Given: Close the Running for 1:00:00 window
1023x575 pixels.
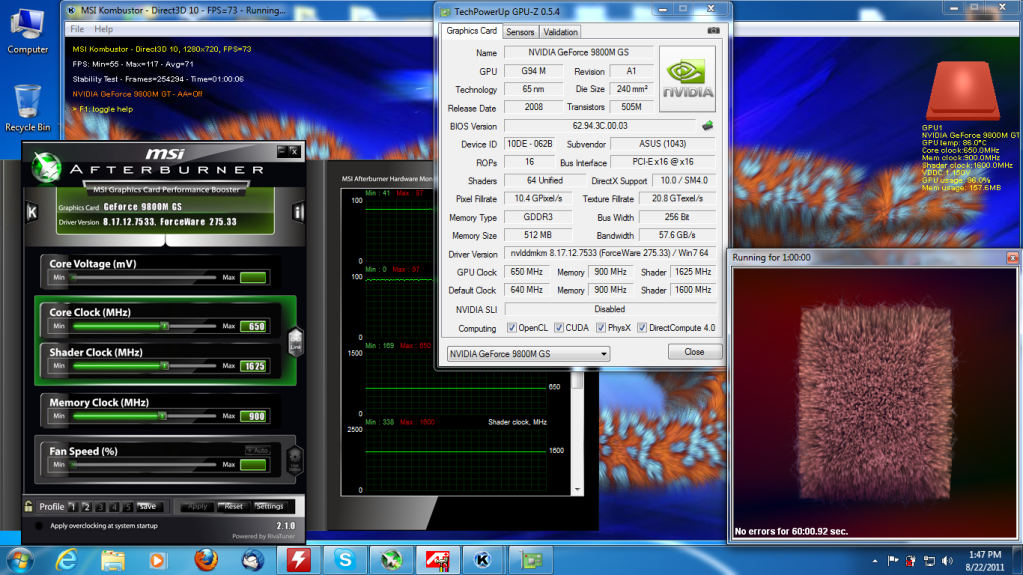Looking at the screenshot, I should click(1012, 258).
